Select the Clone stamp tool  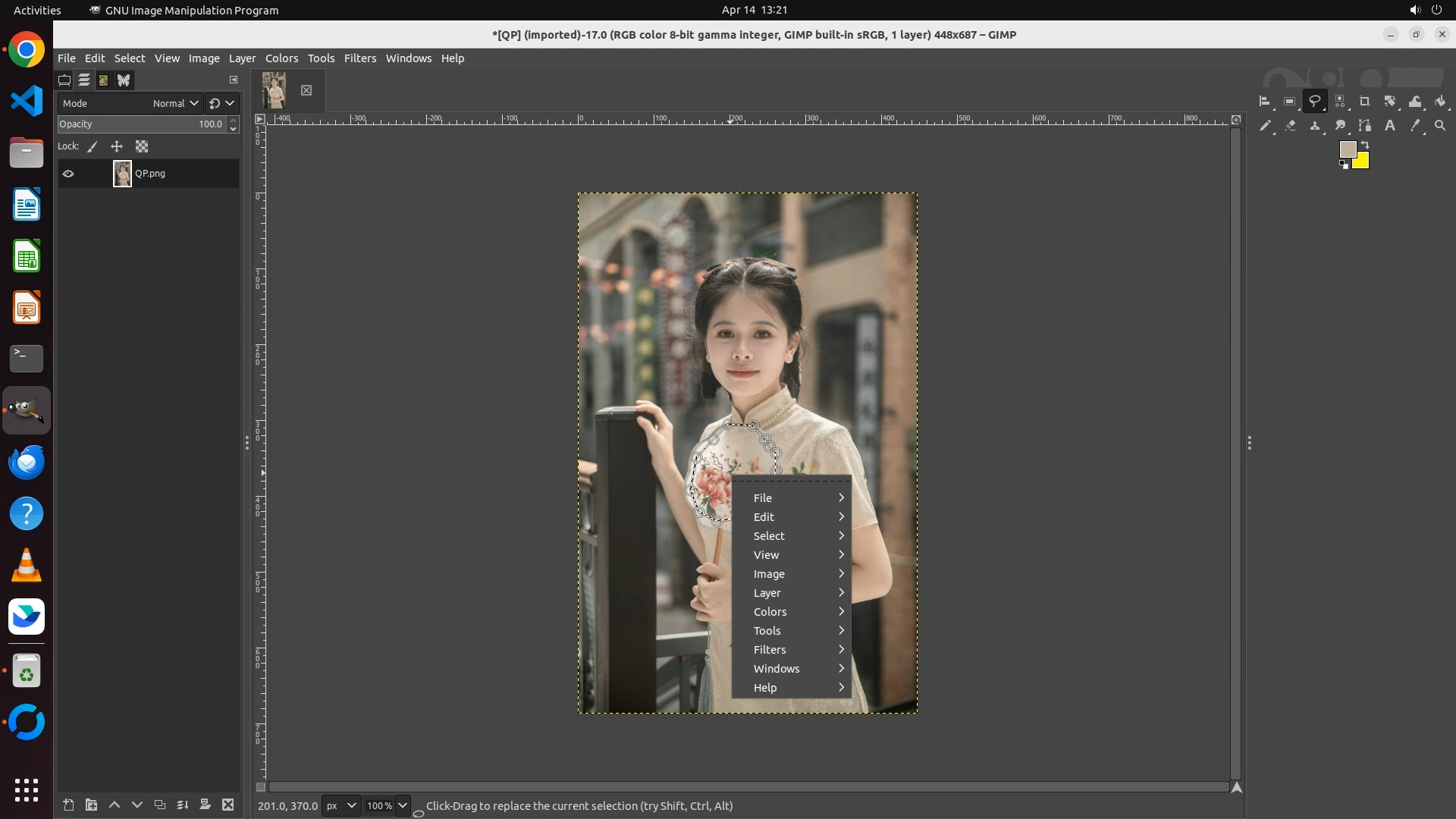(x=1315, y=126)
